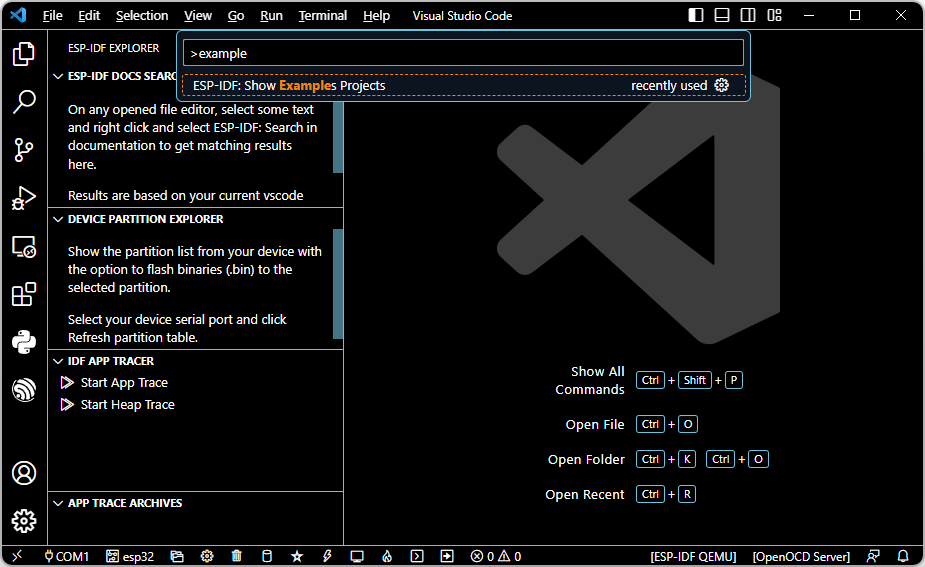Open Terminal menu
The width and height of the screenshot is (925, 567).
(x=323, y=15)
